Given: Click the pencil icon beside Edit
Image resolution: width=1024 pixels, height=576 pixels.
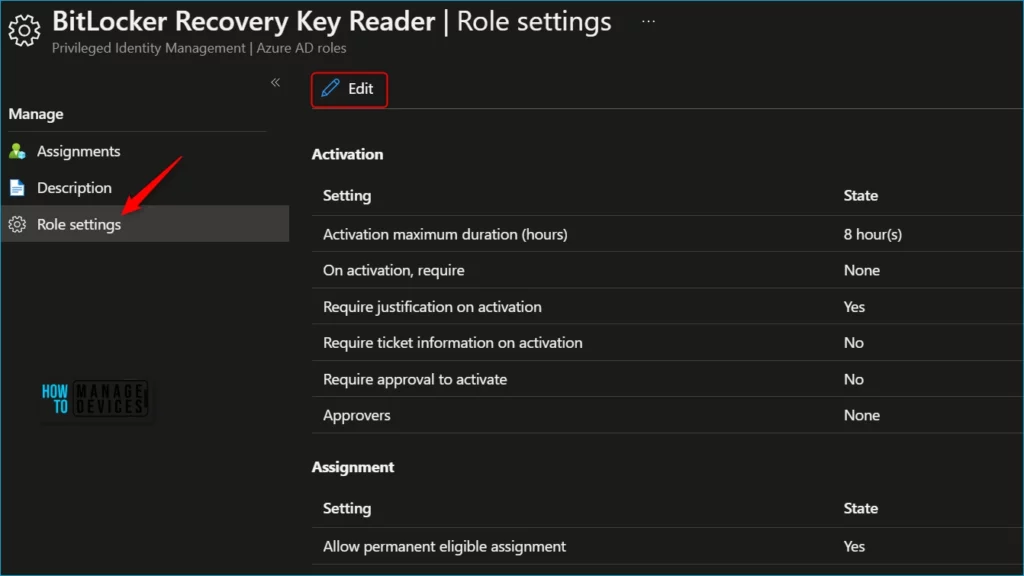Looking at the screenshot, I should click(330, 88).
